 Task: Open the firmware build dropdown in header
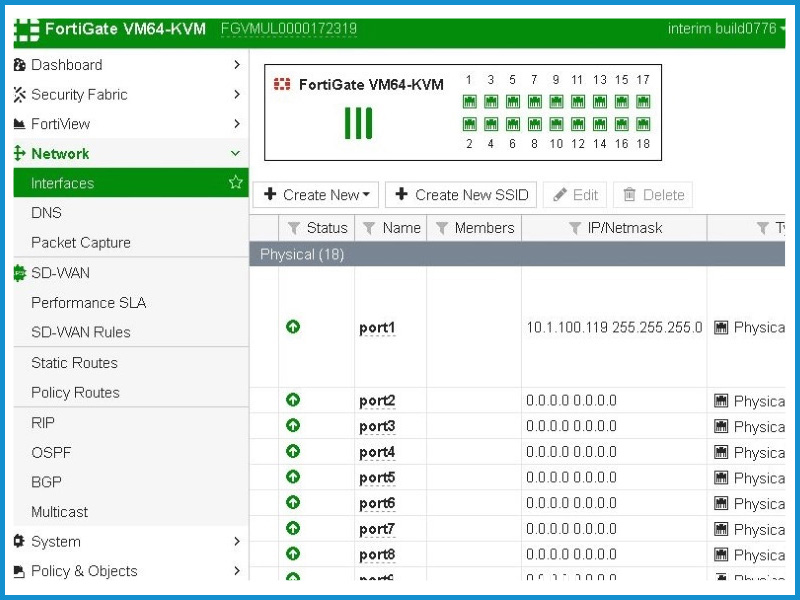coord(726,29)
